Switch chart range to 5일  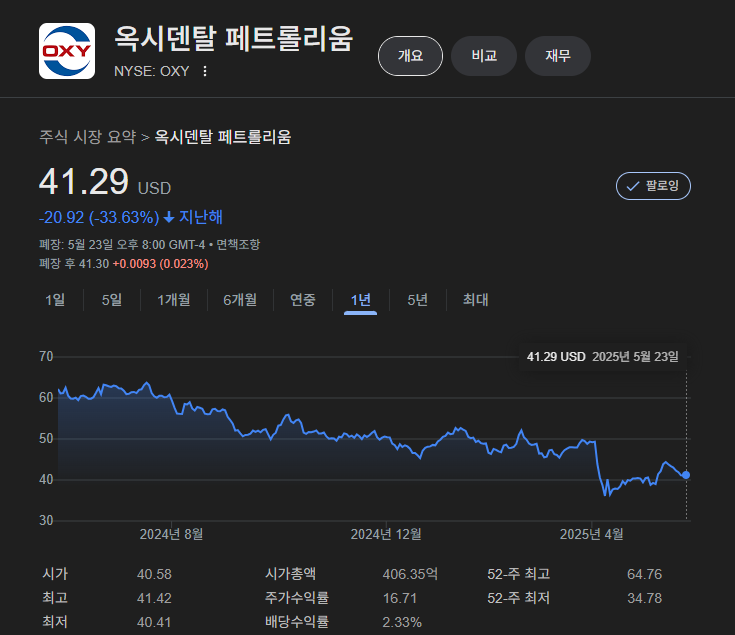[x=112, y=299]
